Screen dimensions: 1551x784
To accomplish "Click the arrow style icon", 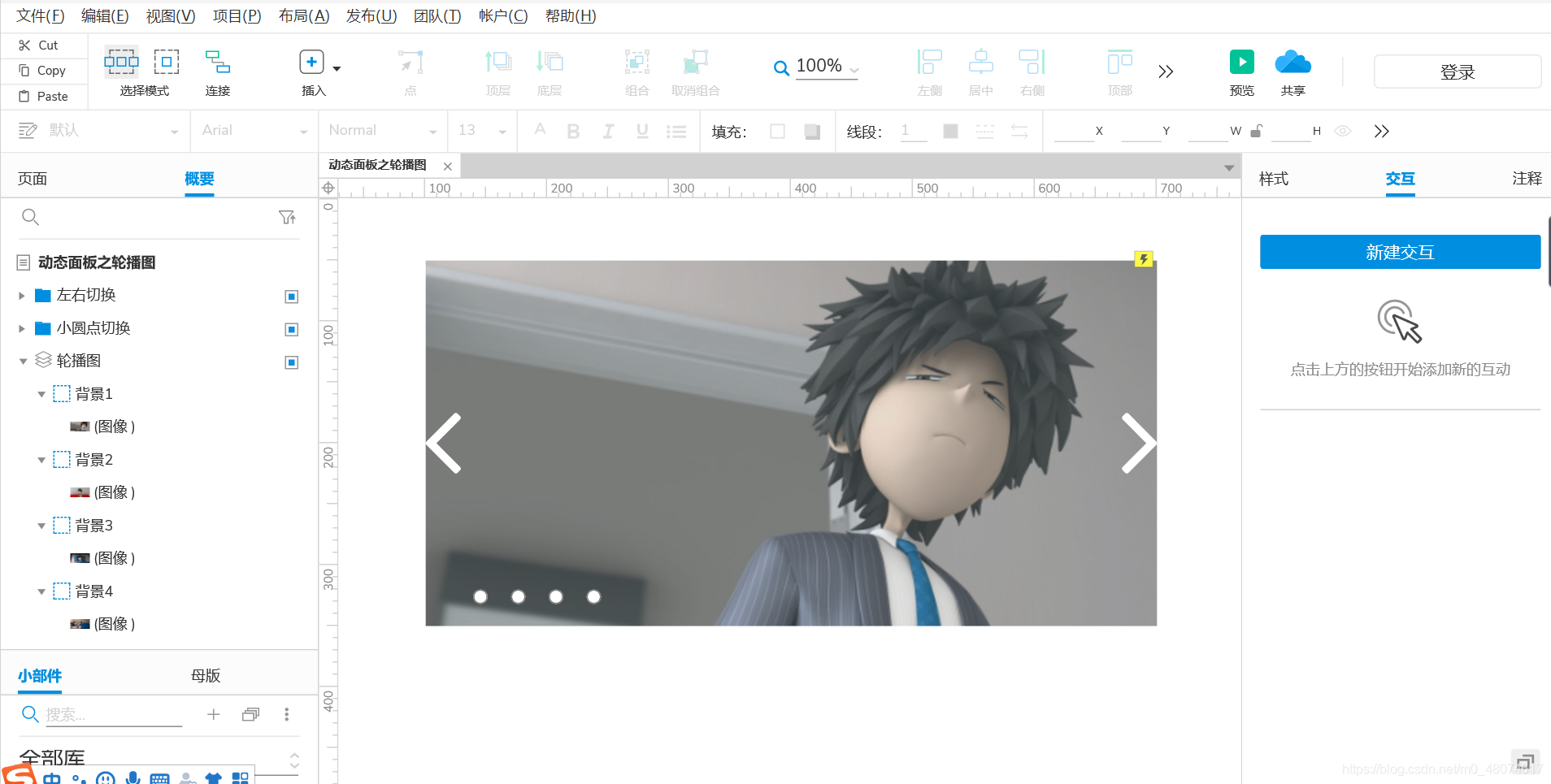I will (1019, 131).
